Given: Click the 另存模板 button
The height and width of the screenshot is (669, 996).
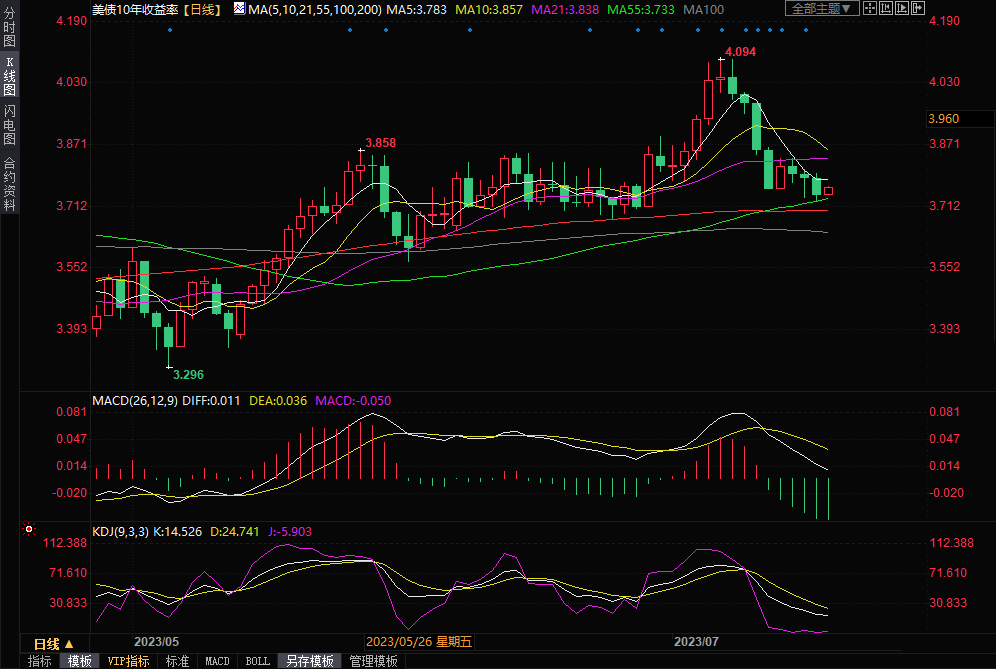Looking at the screenshot, I should click(x=309, y=661).
